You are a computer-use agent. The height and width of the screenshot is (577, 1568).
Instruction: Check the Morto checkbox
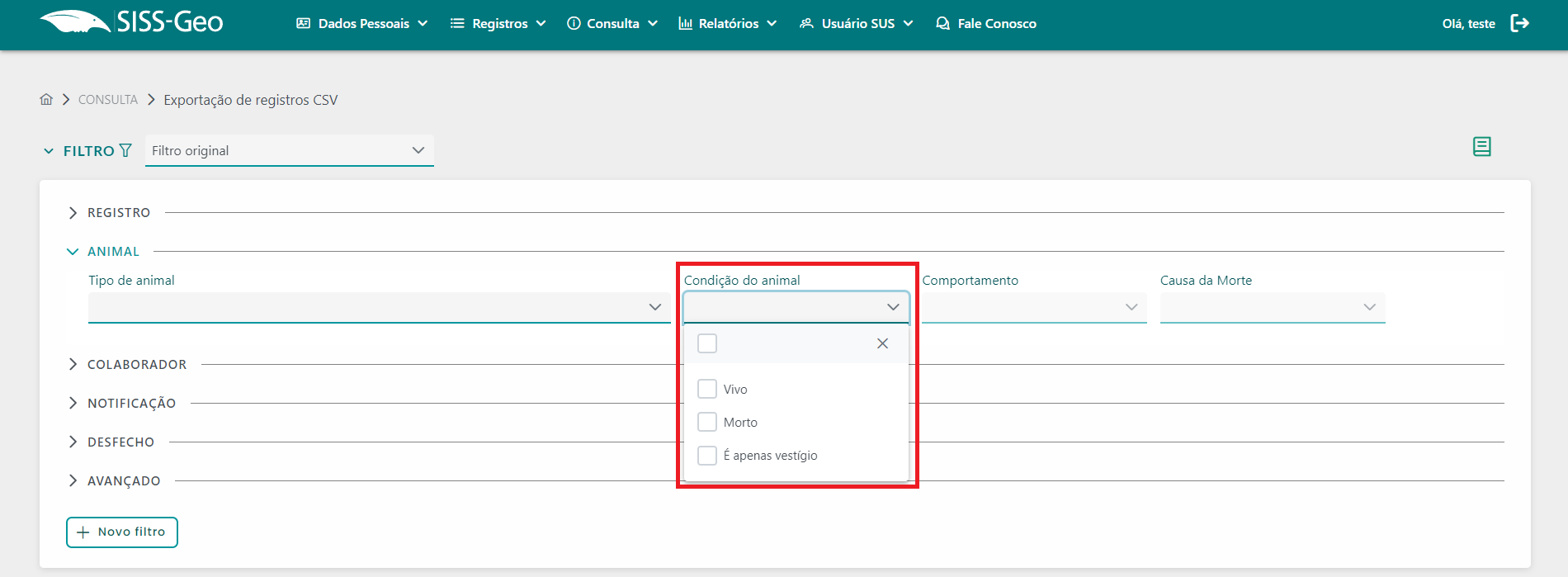(707, 422)
